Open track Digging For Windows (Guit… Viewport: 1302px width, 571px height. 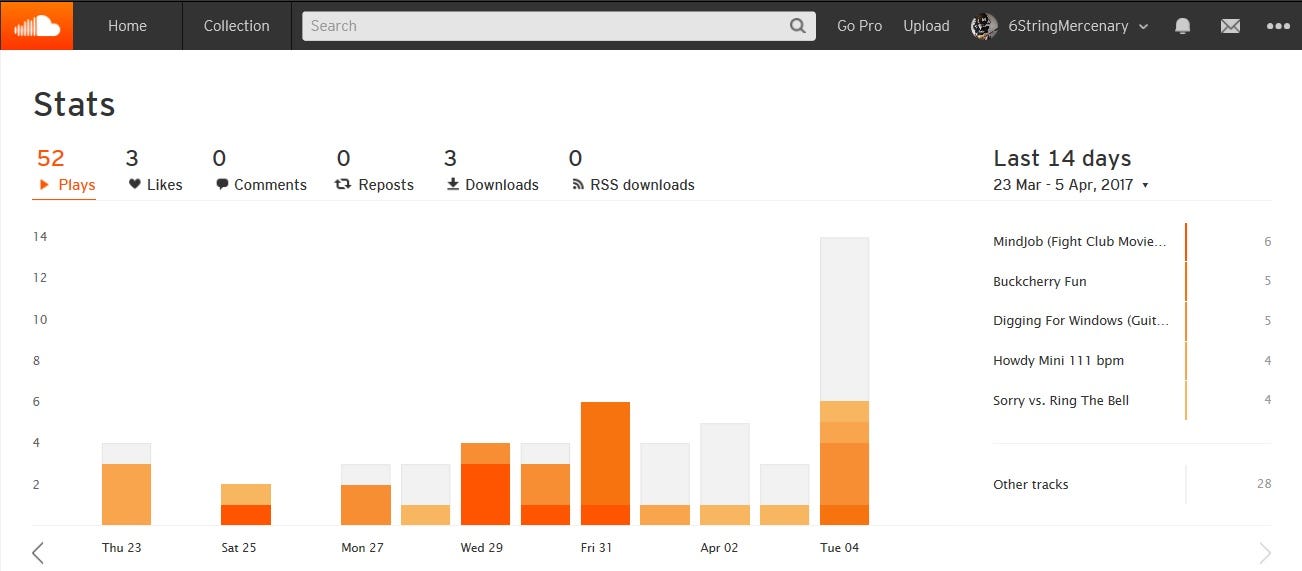(x=1080, y=321)
